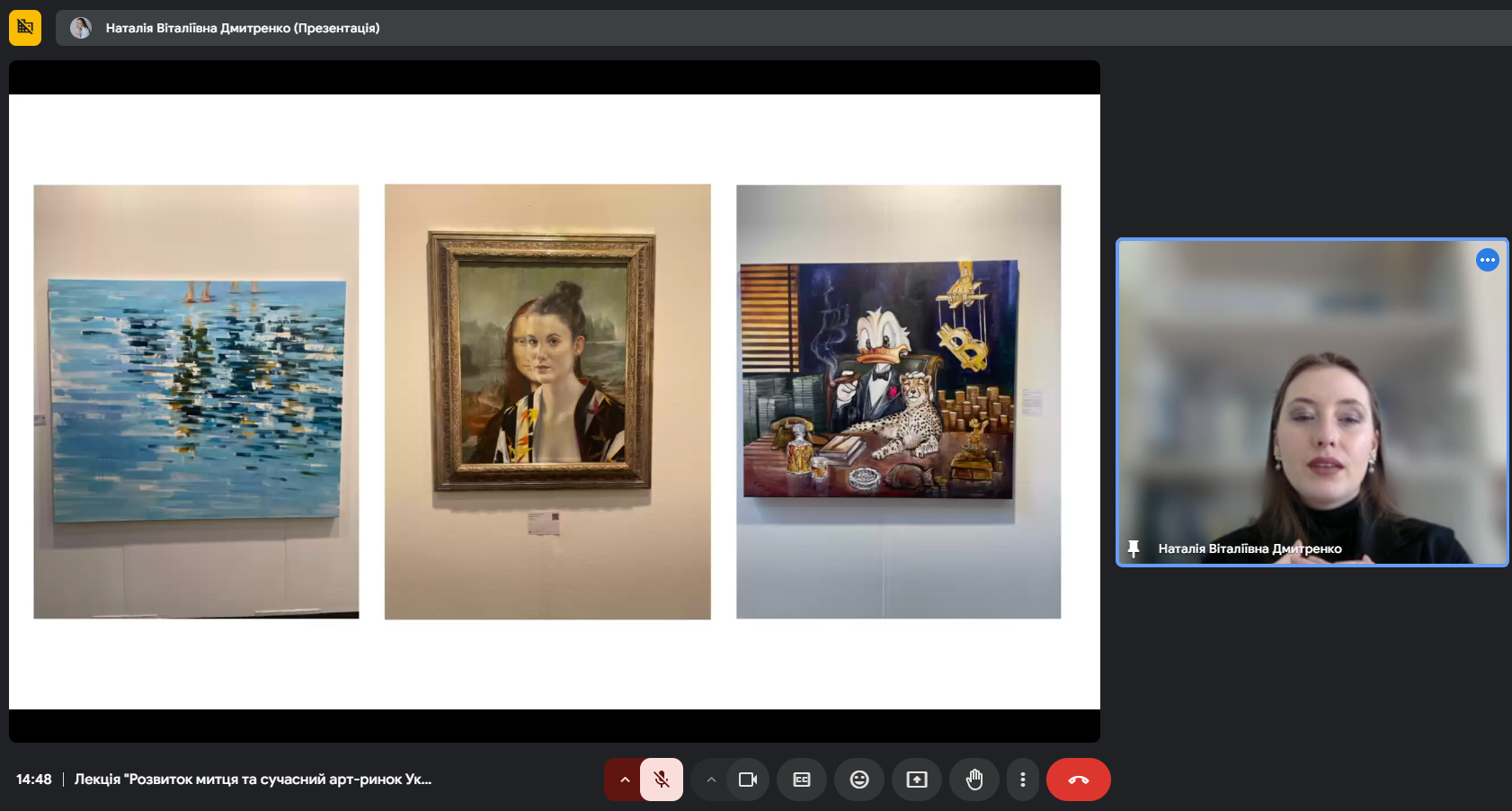The image size is (1512, 811).
Task: Click lecture title 'Лекція "Розвиток митця...'
Action: pos(253,780)
